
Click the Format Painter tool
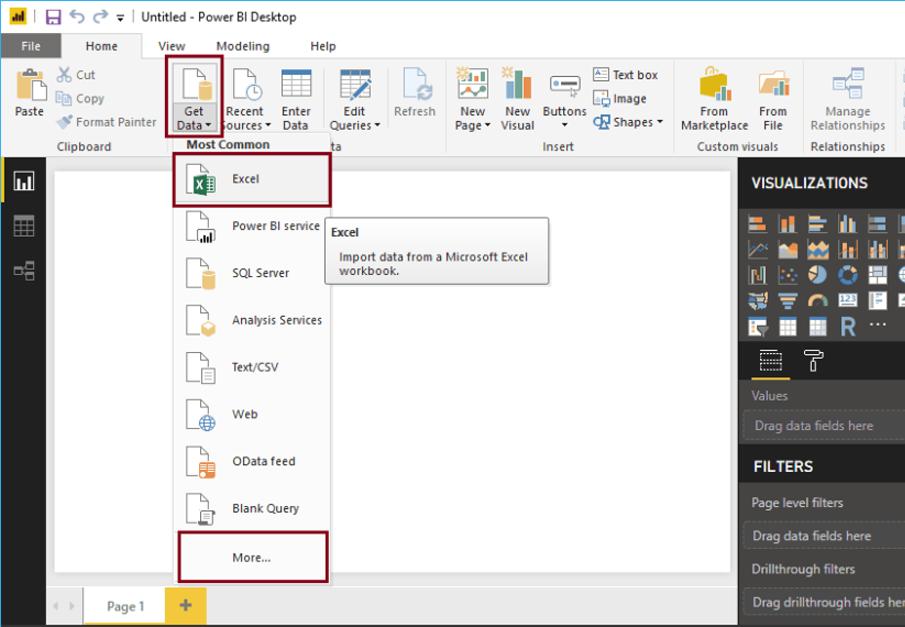[x=107, y=122]
